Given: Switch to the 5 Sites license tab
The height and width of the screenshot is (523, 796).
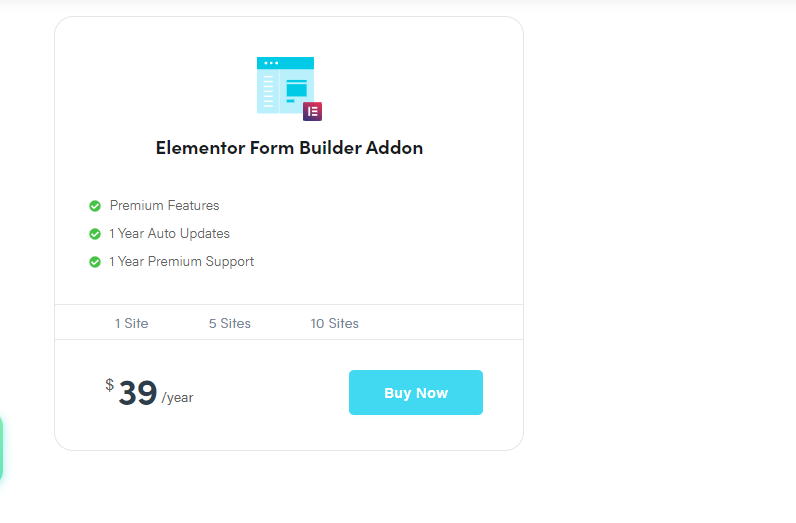Looking at the screenshot, I should [229, 323].
